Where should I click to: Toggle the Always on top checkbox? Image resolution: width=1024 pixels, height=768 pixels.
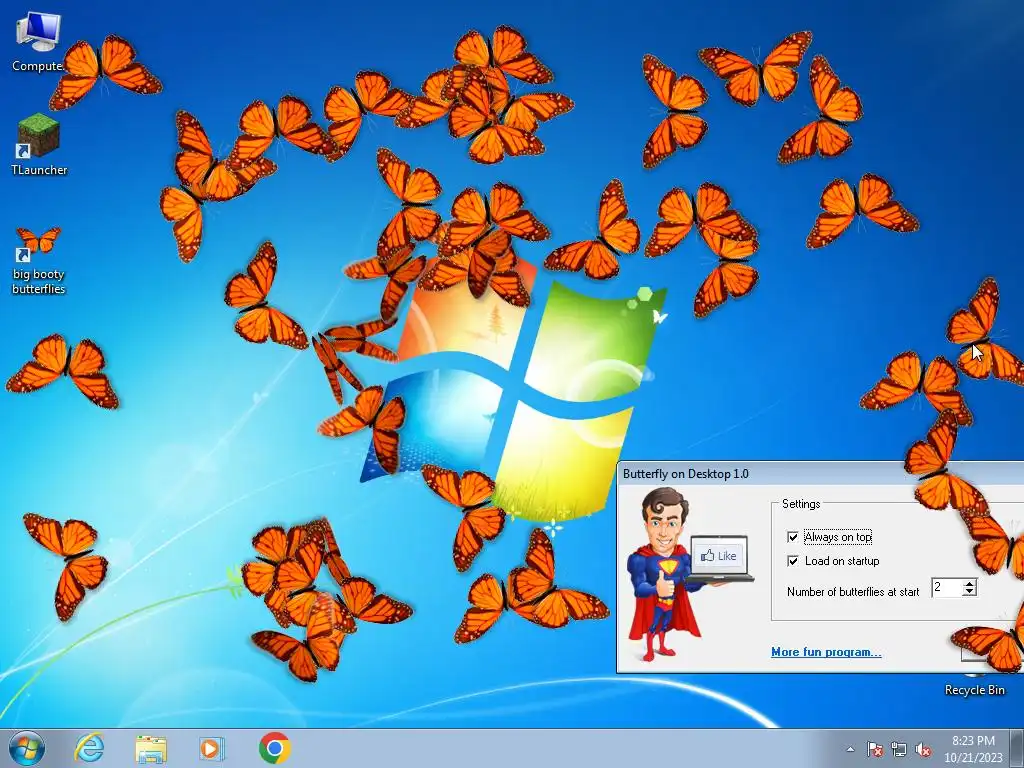tap(793, 537)
